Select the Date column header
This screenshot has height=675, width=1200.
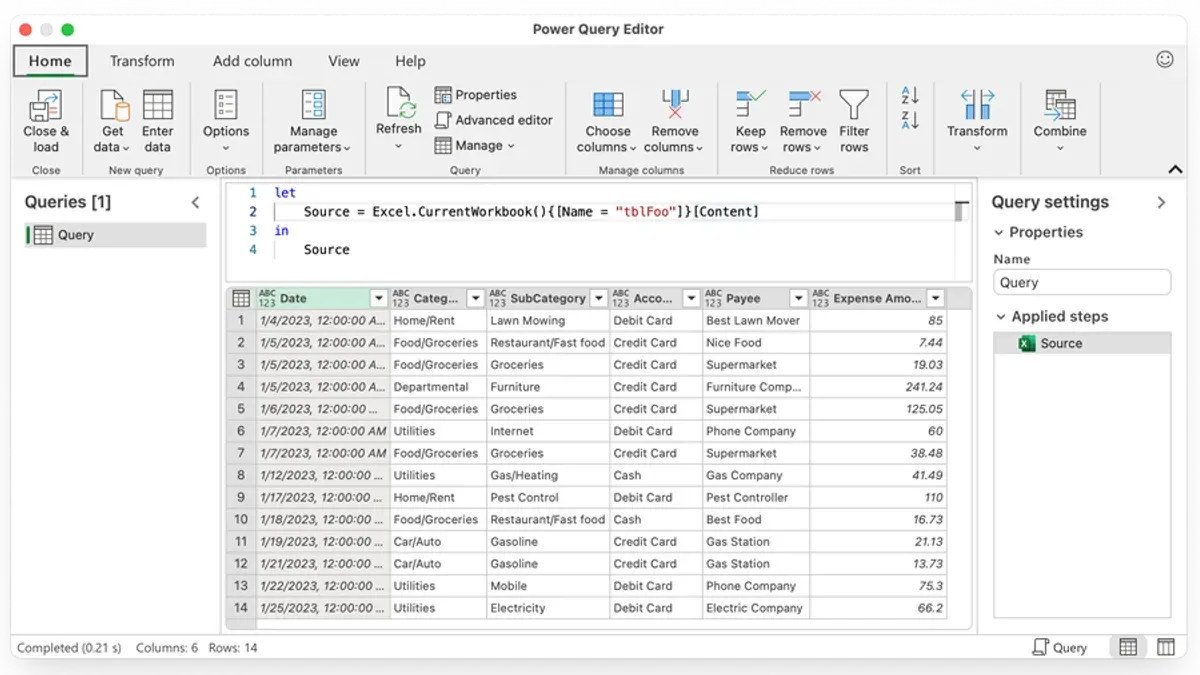point(322,298)
